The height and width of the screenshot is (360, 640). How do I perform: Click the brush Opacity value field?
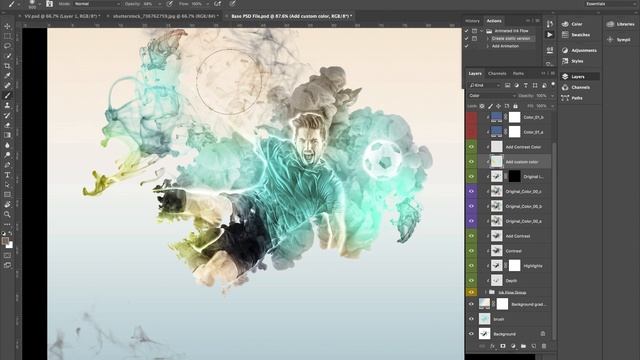pyautogui.click(x=148, y=4)
